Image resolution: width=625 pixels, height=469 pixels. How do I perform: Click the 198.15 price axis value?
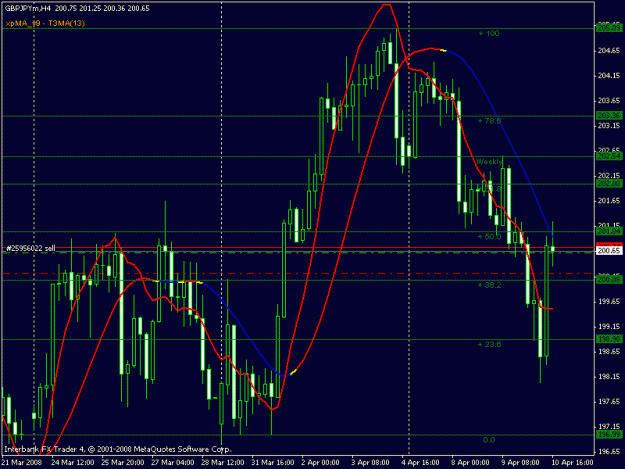609,377
